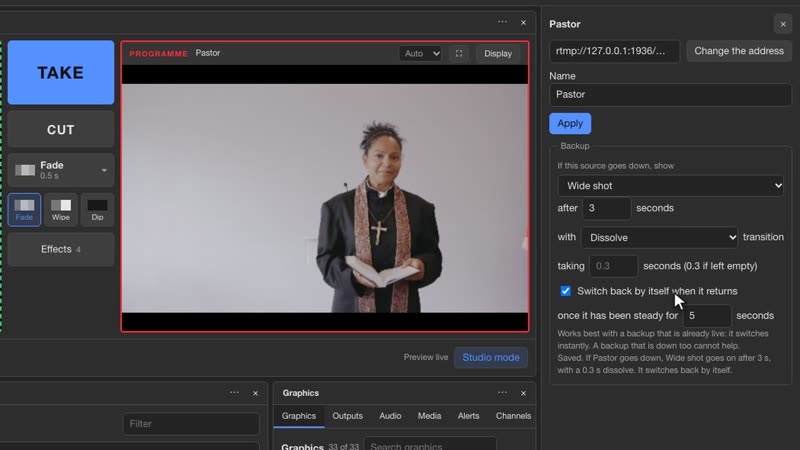Select the Dip transition icon

97,210
